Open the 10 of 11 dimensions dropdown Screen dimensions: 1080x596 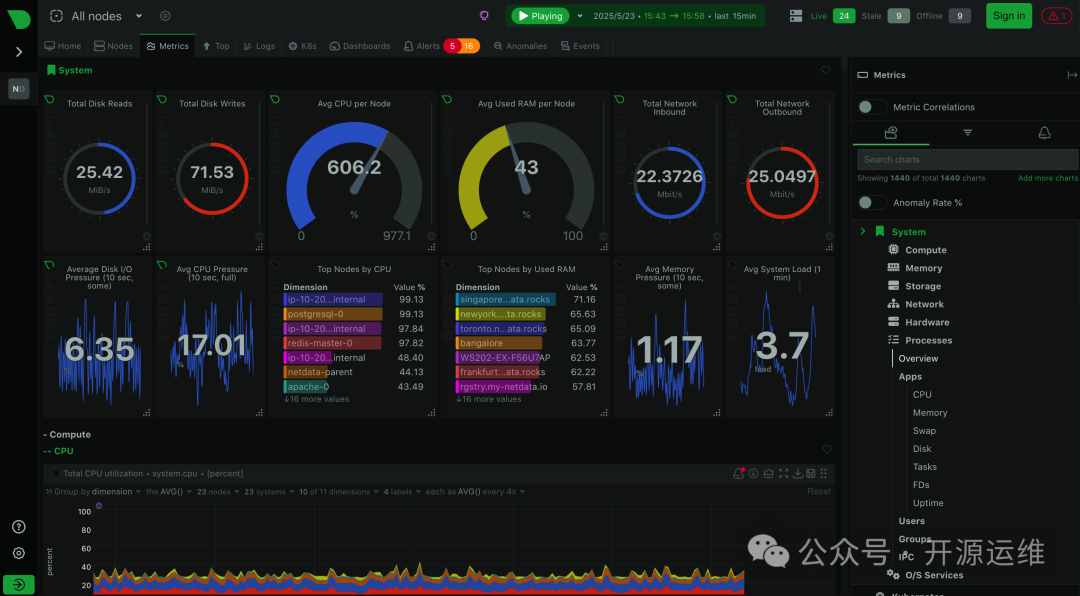[338, 492]
